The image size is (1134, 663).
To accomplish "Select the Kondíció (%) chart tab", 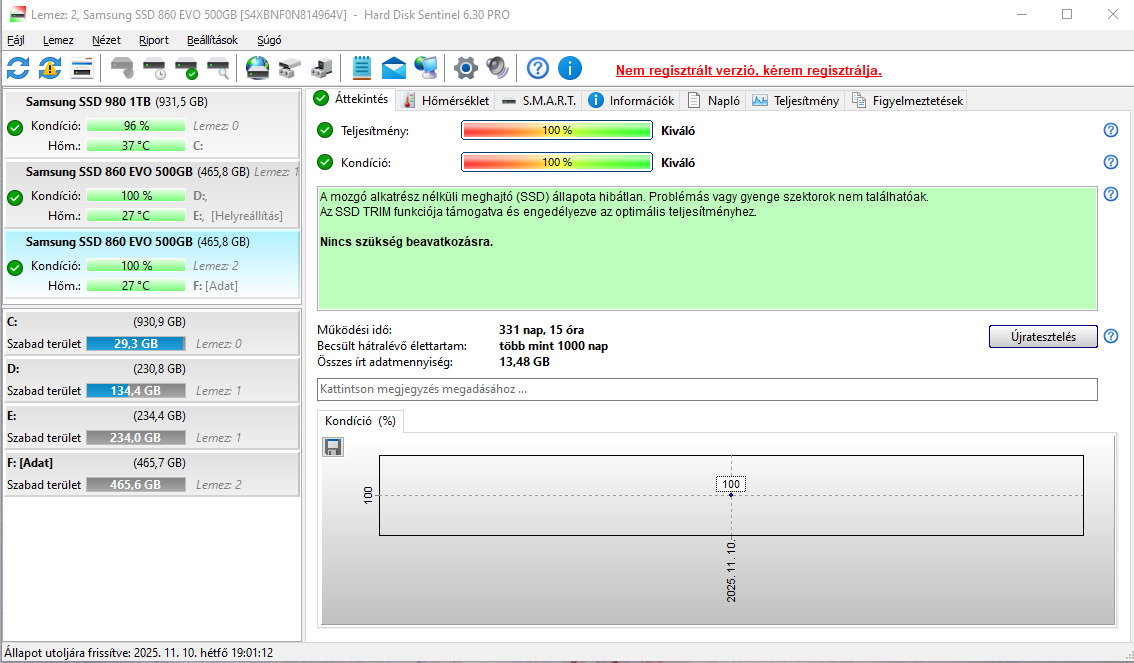I will pos(361,421).
